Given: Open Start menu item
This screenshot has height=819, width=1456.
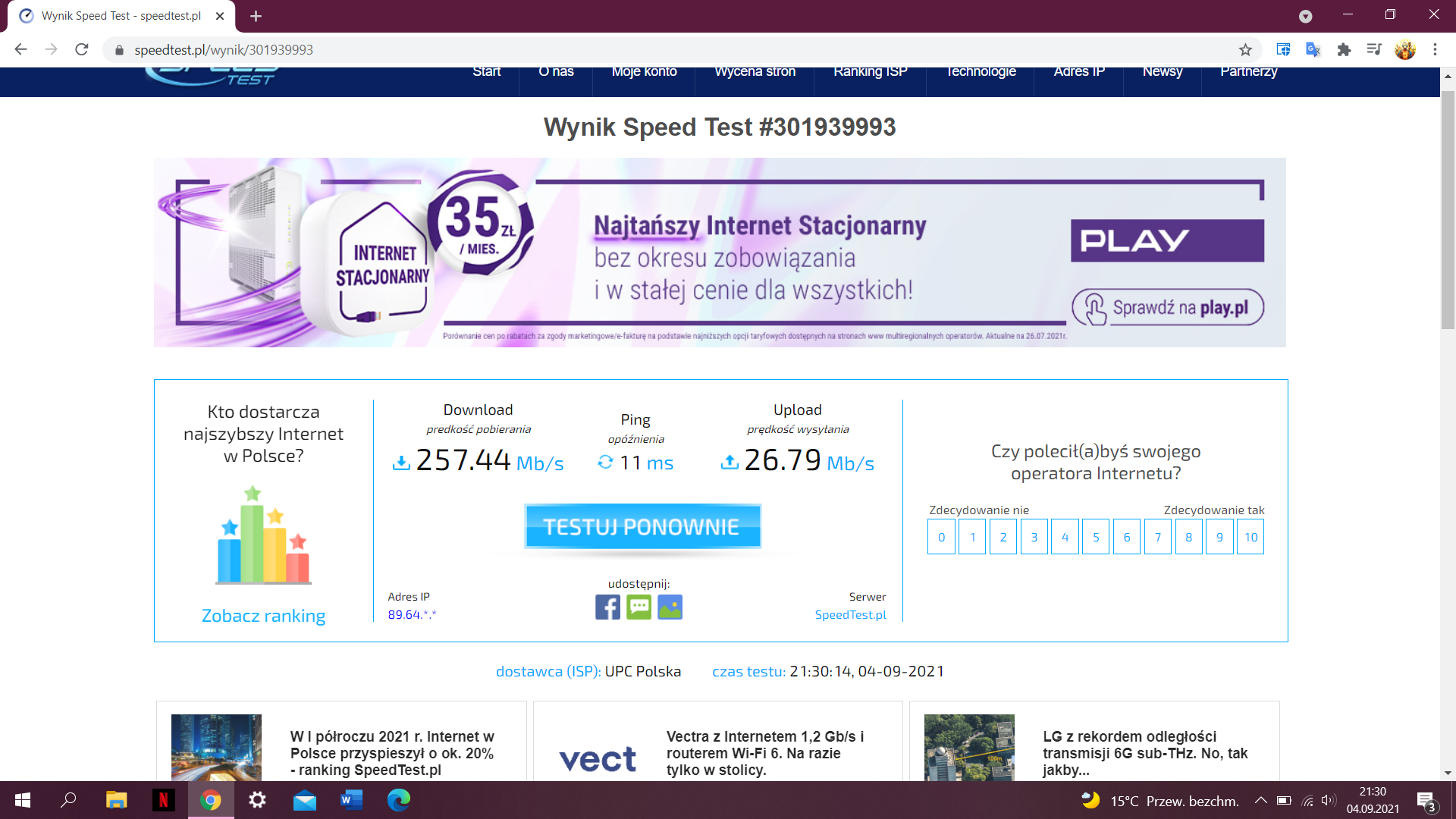Looking at the screenshot, I should click(x=487, y=72).
